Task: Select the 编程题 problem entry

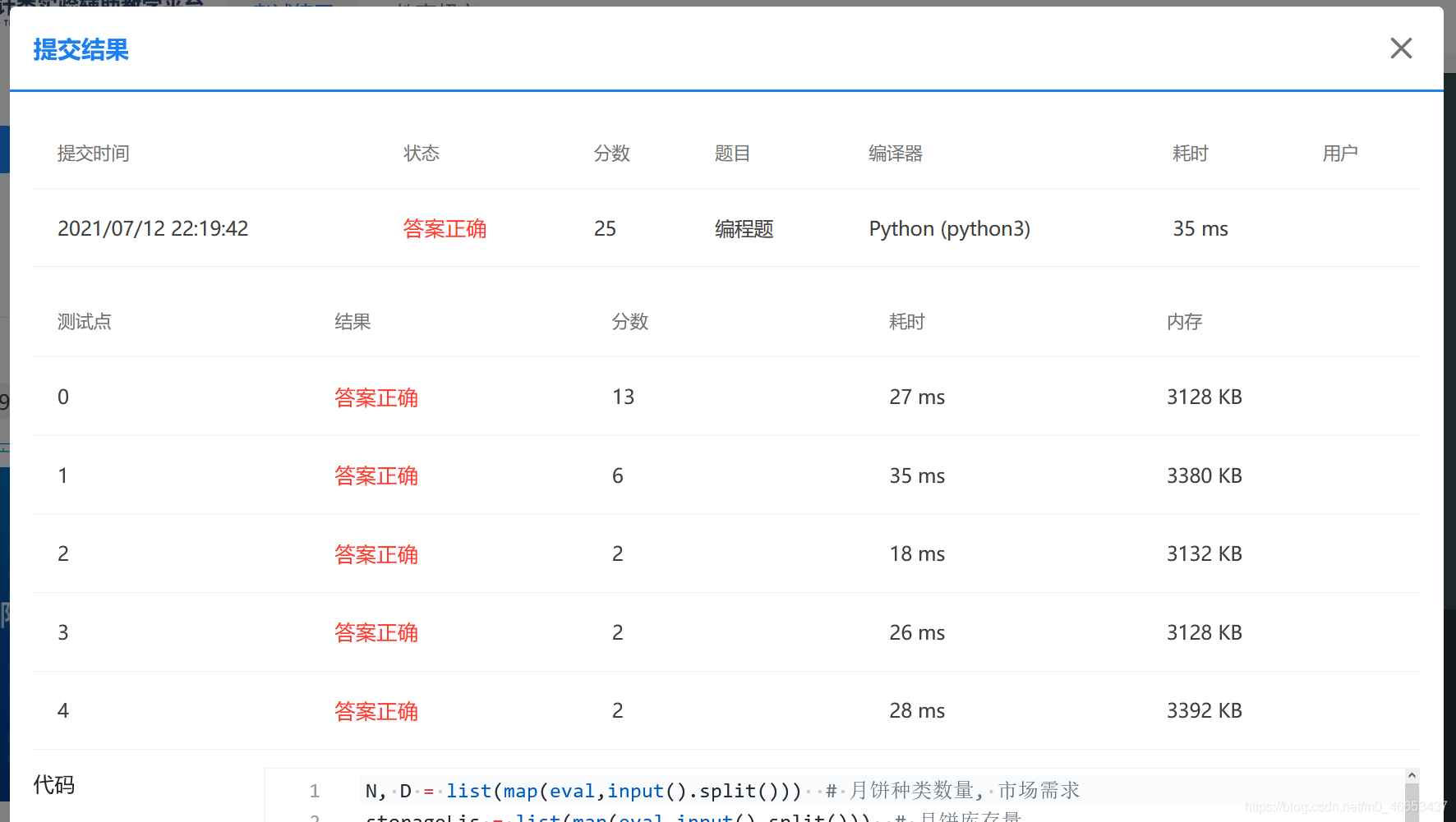Action: point(743,229)
